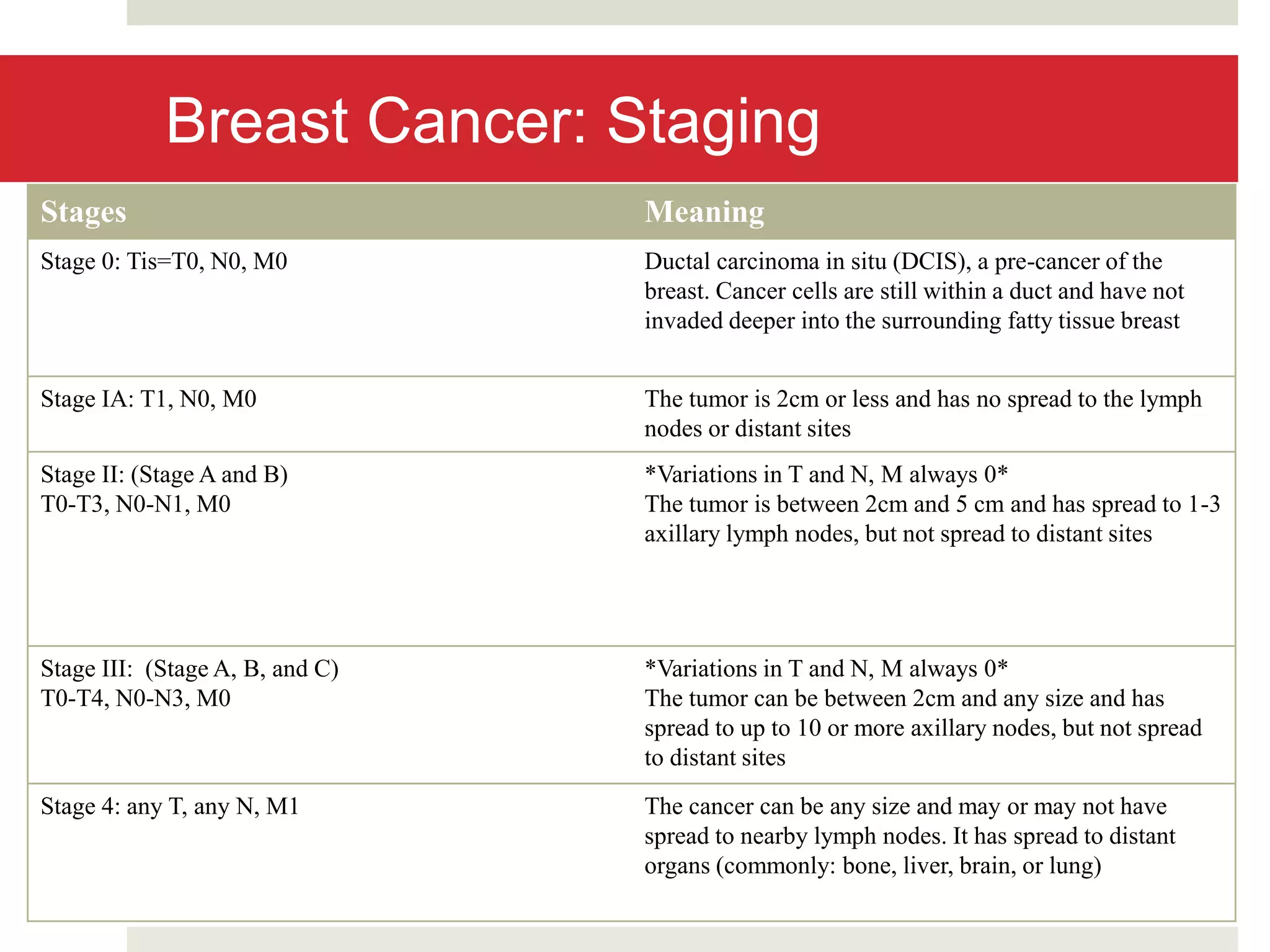
Task: Click the Stage II 'Variations in T and N' note
Action: click(x=826, y=475)
